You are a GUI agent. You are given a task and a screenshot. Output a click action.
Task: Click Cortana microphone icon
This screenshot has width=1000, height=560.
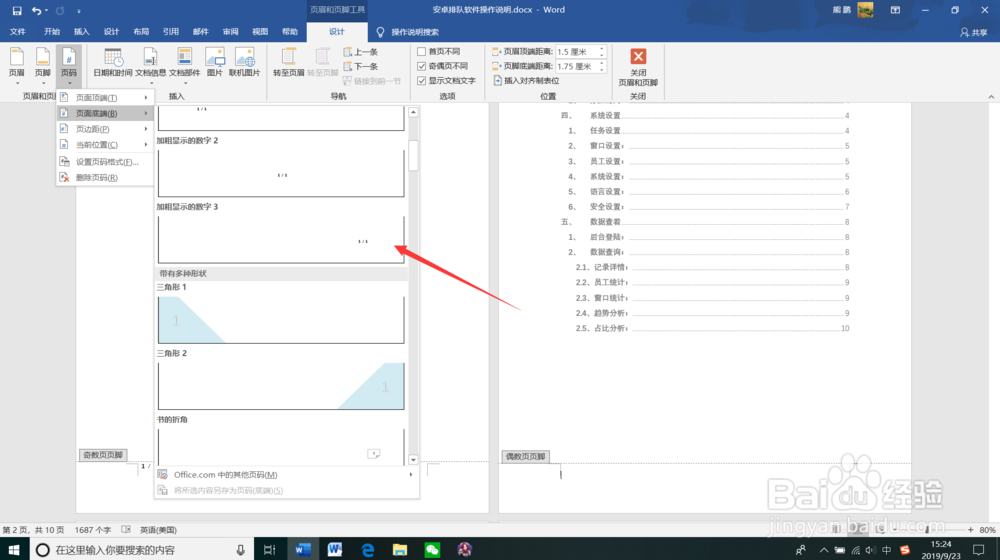pos(240,550)
